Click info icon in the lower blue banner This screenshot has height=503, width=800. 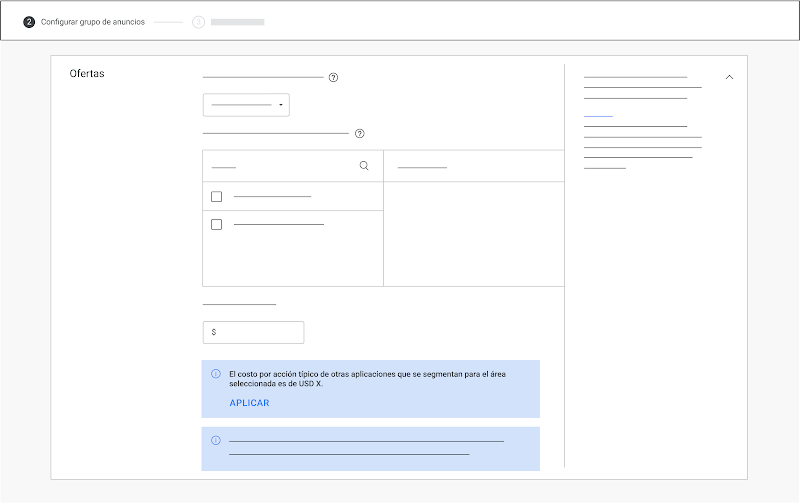point(216,440)
